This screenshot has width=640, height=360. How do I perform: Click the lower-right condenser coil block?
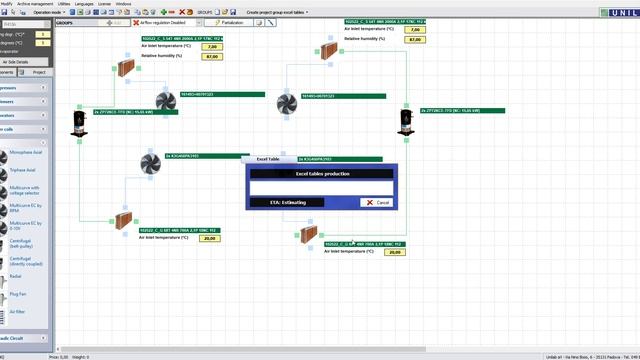(309, 235)
